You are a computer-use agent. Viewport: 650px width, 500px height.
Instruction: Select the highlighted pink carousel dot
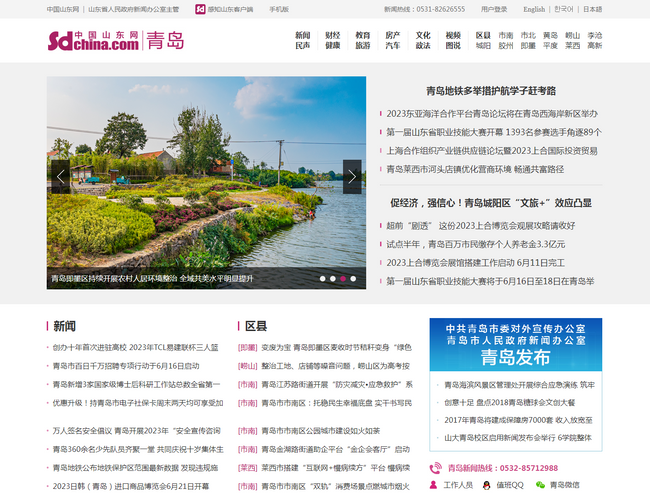pyautogui.click(x=343, y=279)
